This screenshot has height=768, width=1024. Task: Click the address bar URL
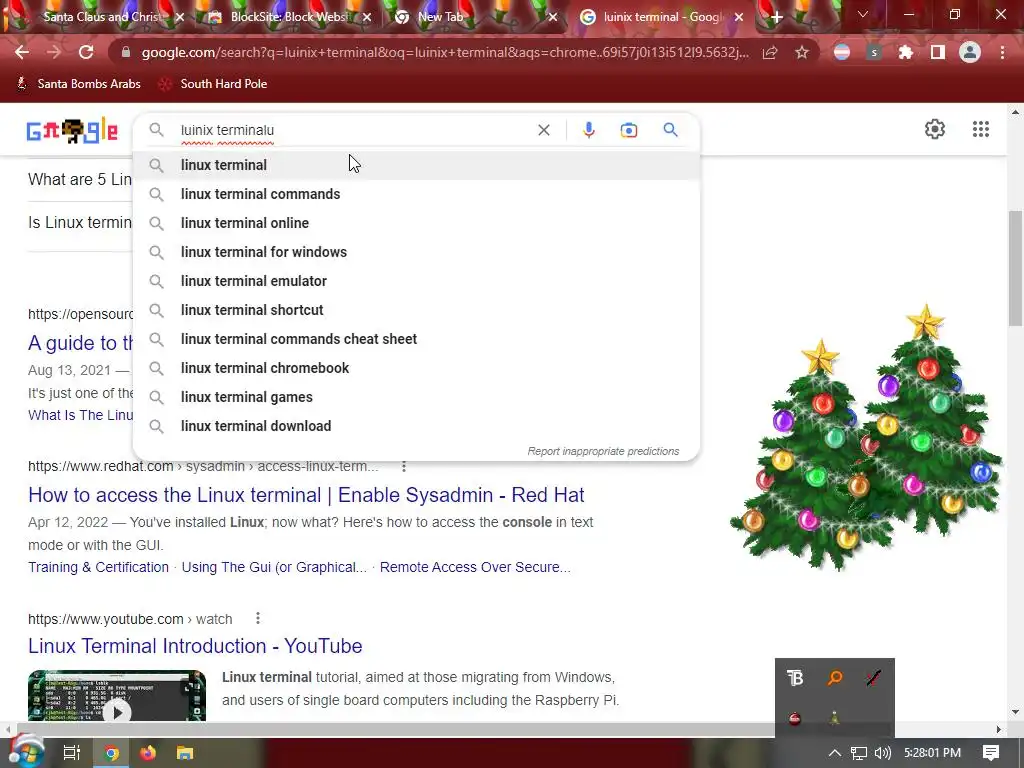point(444,52)
